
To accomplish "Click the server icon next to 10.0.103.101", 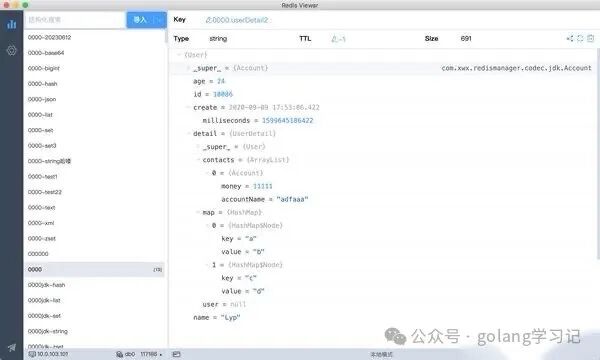I will pos(32,354).
